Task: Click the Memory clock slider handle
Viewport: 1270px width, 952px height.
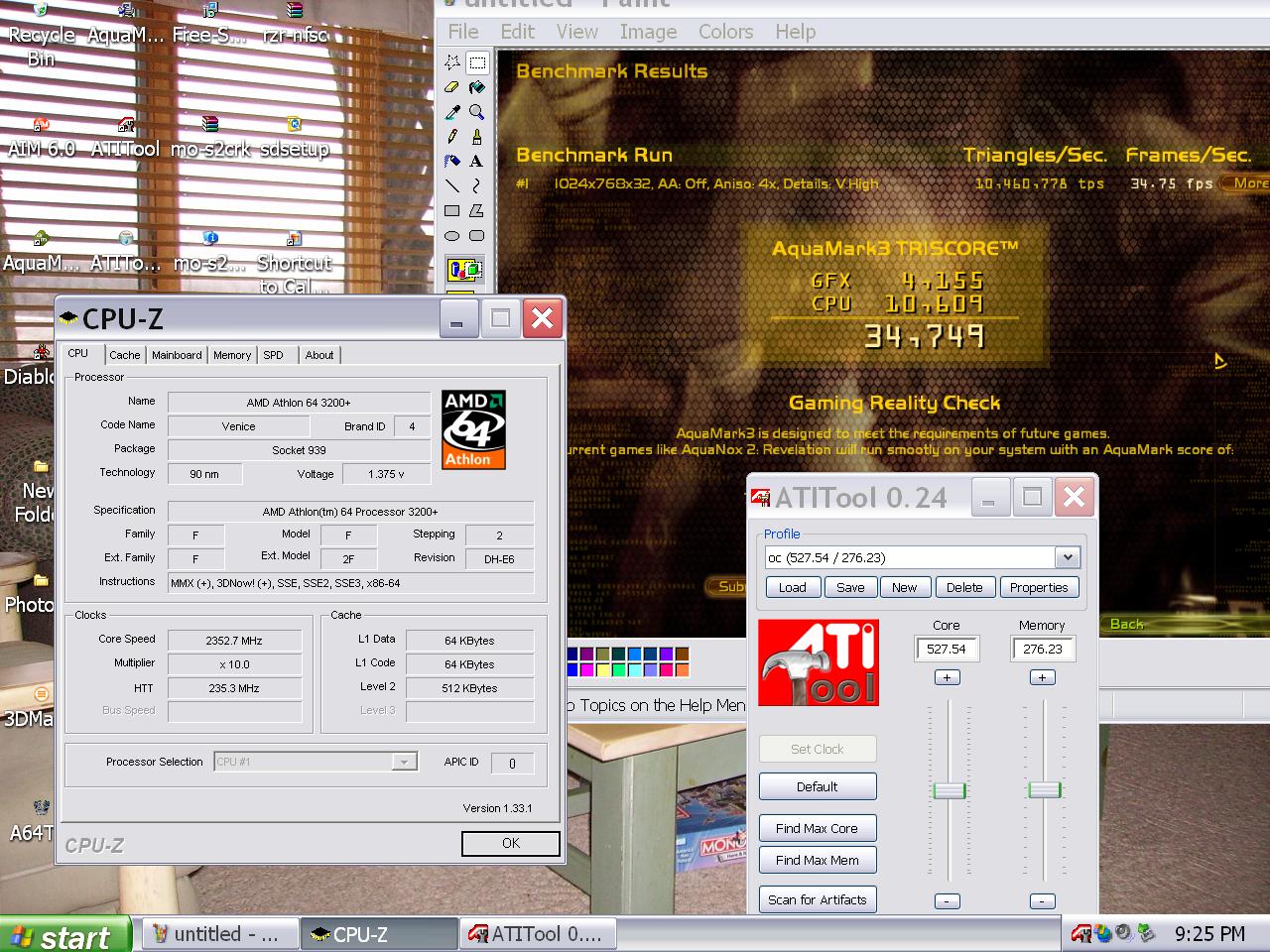Action: tap(1044, 789)
